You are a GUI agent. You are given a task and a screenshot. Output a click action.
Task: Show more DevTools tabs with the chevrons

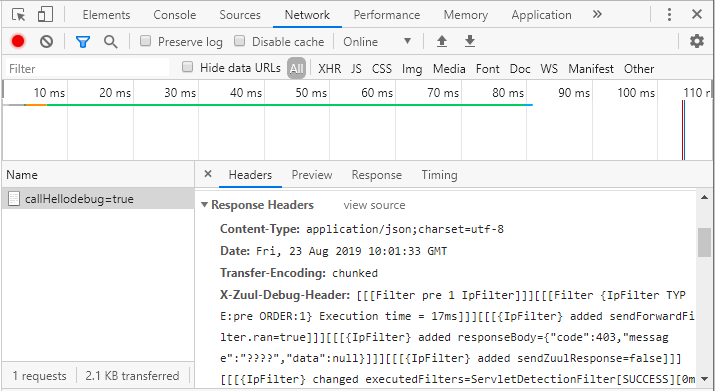[597, 15]
